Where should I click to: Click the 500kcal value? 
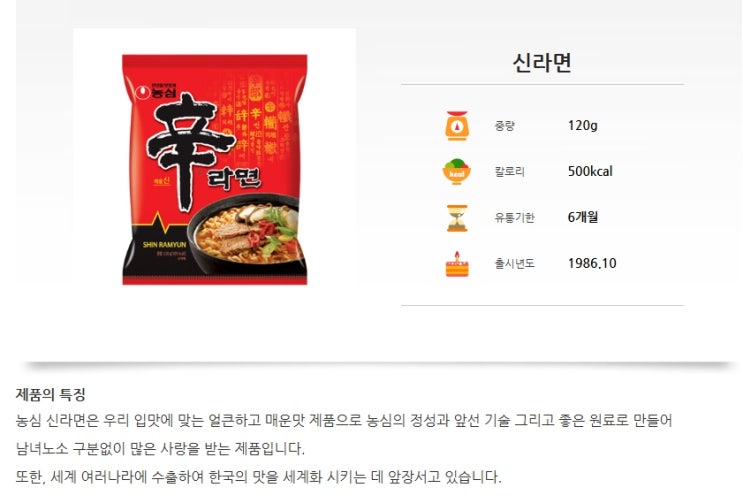590,171
